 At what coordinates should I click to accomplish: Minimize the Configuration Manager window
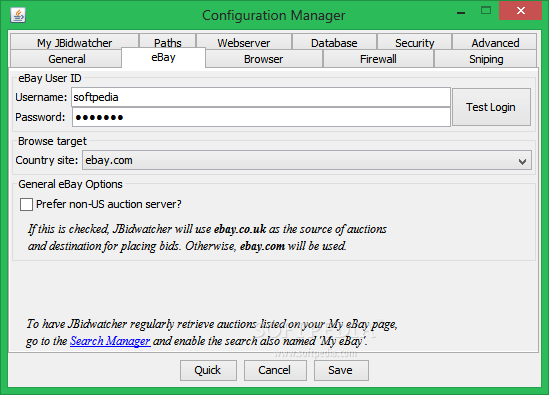461,13
